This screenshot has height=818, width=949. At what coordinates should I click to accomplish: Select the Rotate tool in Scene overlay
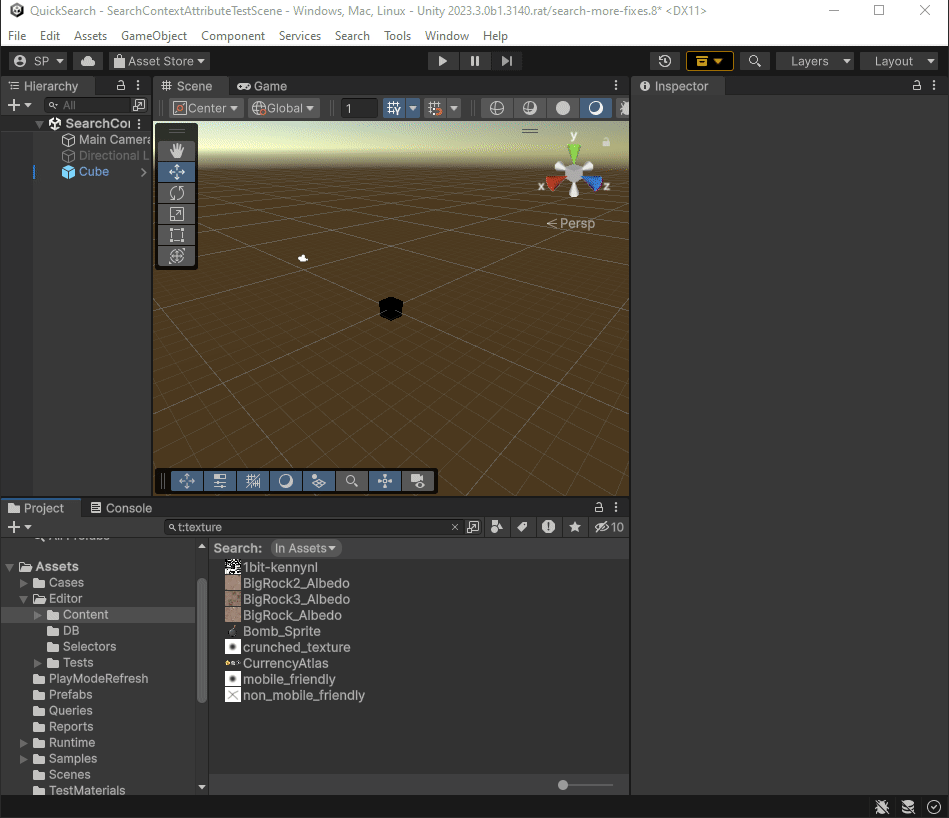click(x=177, y=193)
